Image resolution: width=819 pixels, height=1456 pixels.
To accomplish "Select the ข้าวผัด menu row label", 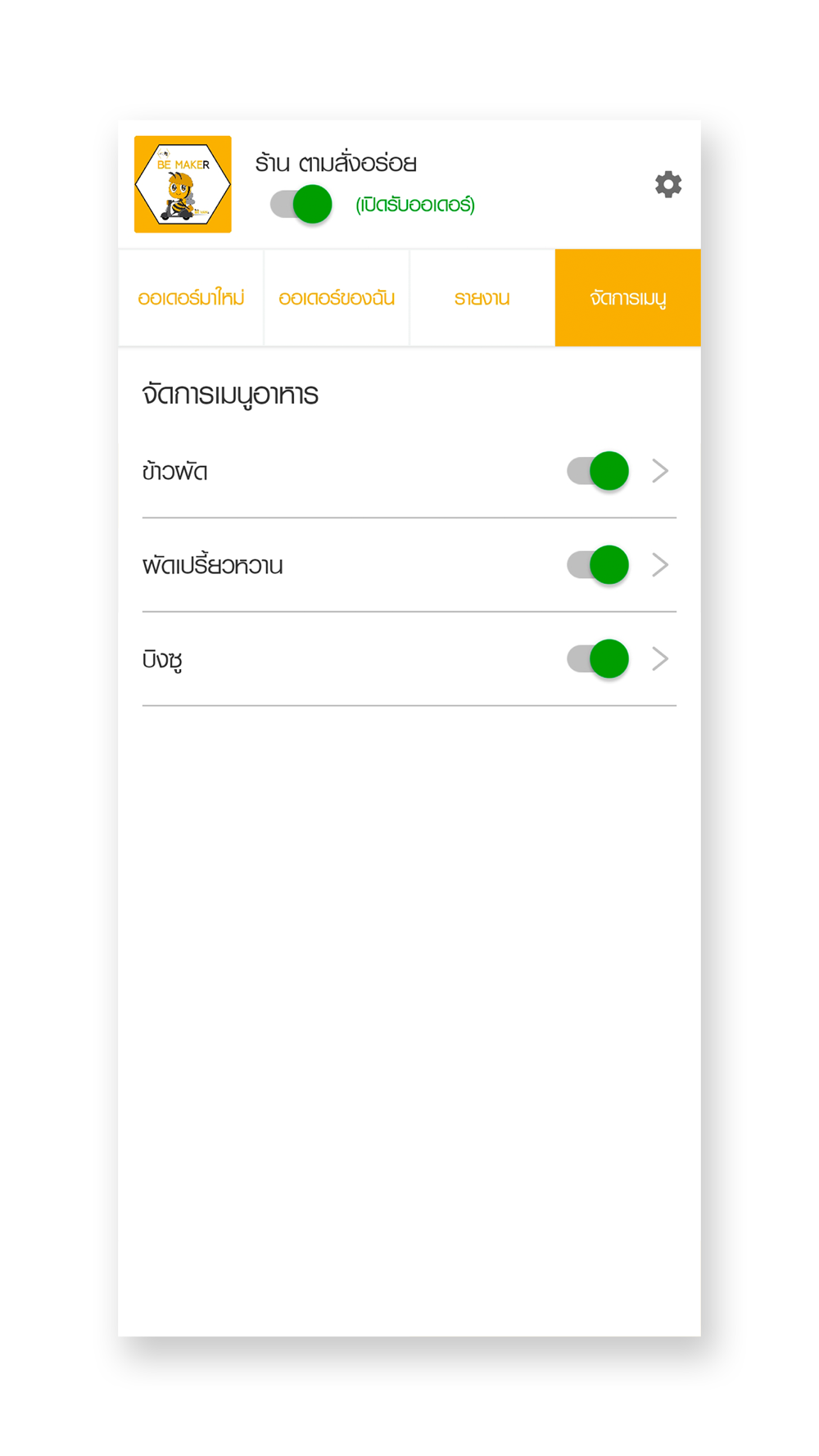I will (174, 471).
